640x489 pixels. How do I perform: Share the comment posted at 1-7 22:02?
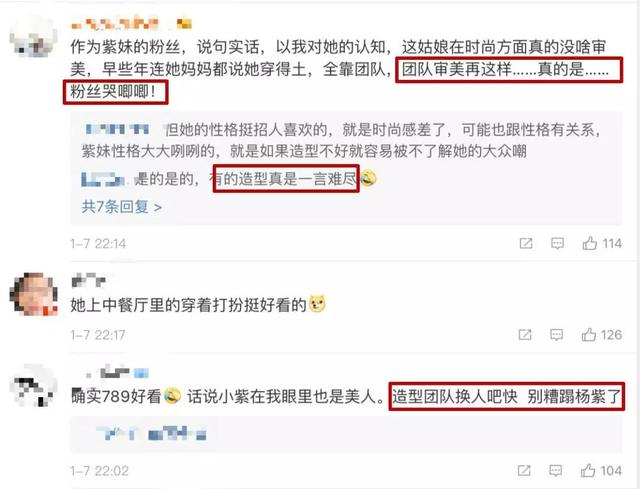pyautogui.click(x=524, y=471)
